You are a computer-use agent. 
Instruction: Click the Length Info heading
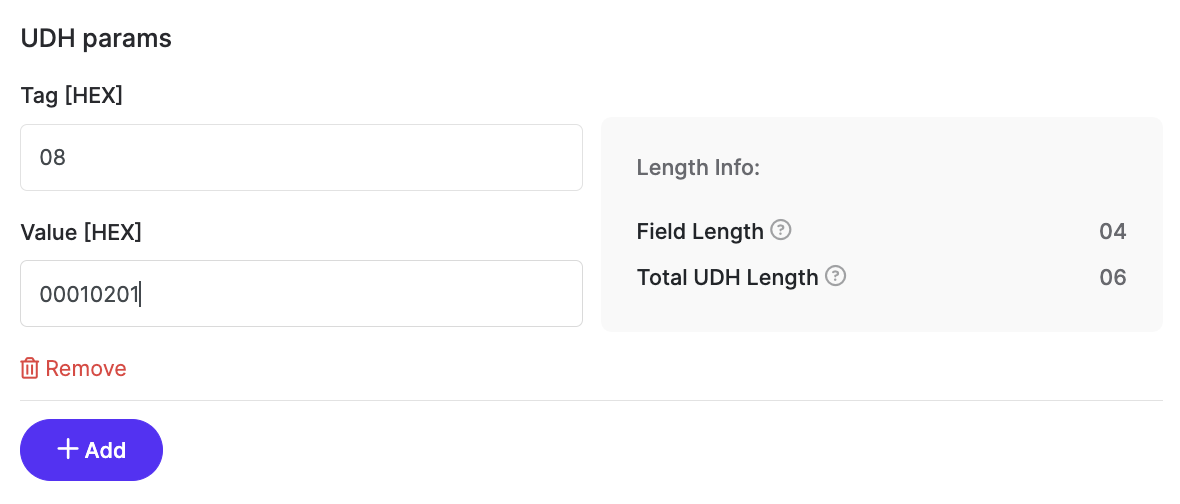point(698,168)
